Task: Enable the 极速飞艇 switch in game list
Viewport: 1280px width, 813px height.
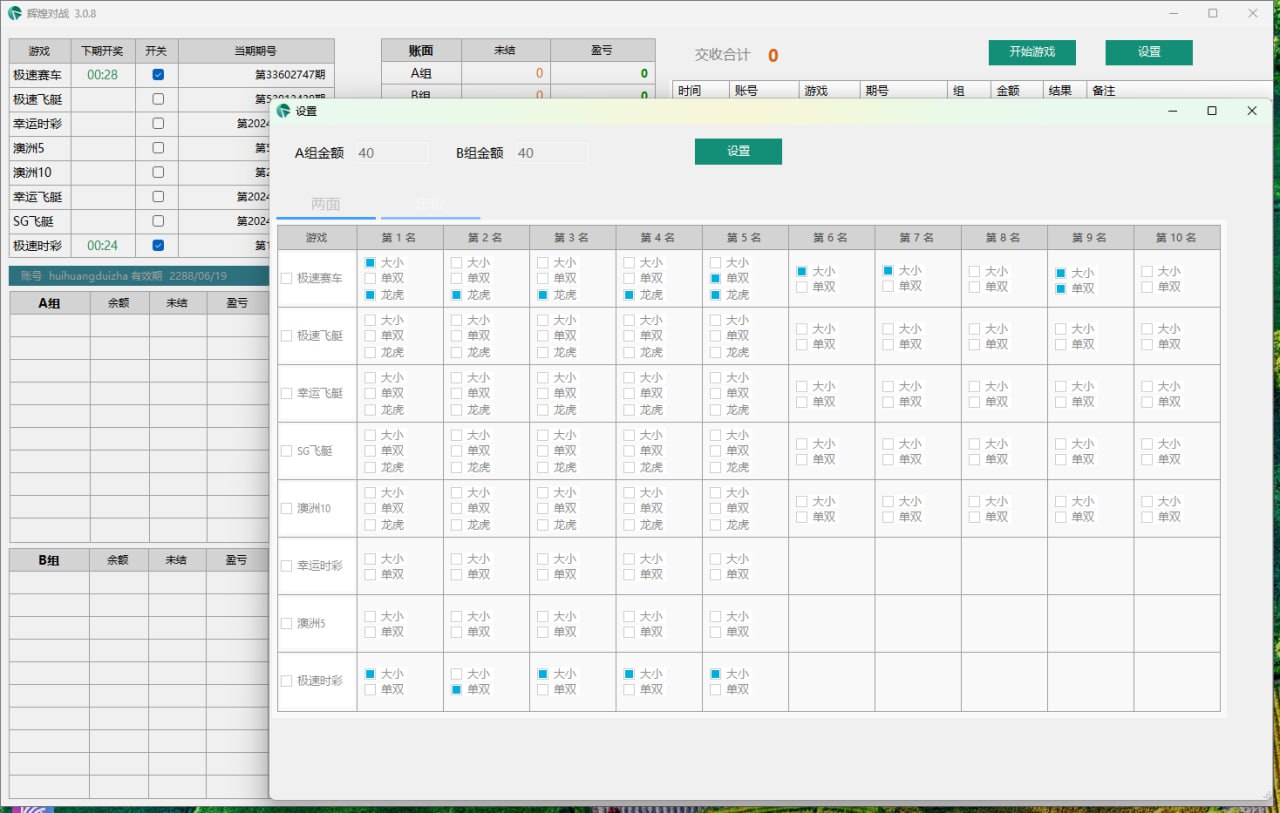Action: pos(157,99)
